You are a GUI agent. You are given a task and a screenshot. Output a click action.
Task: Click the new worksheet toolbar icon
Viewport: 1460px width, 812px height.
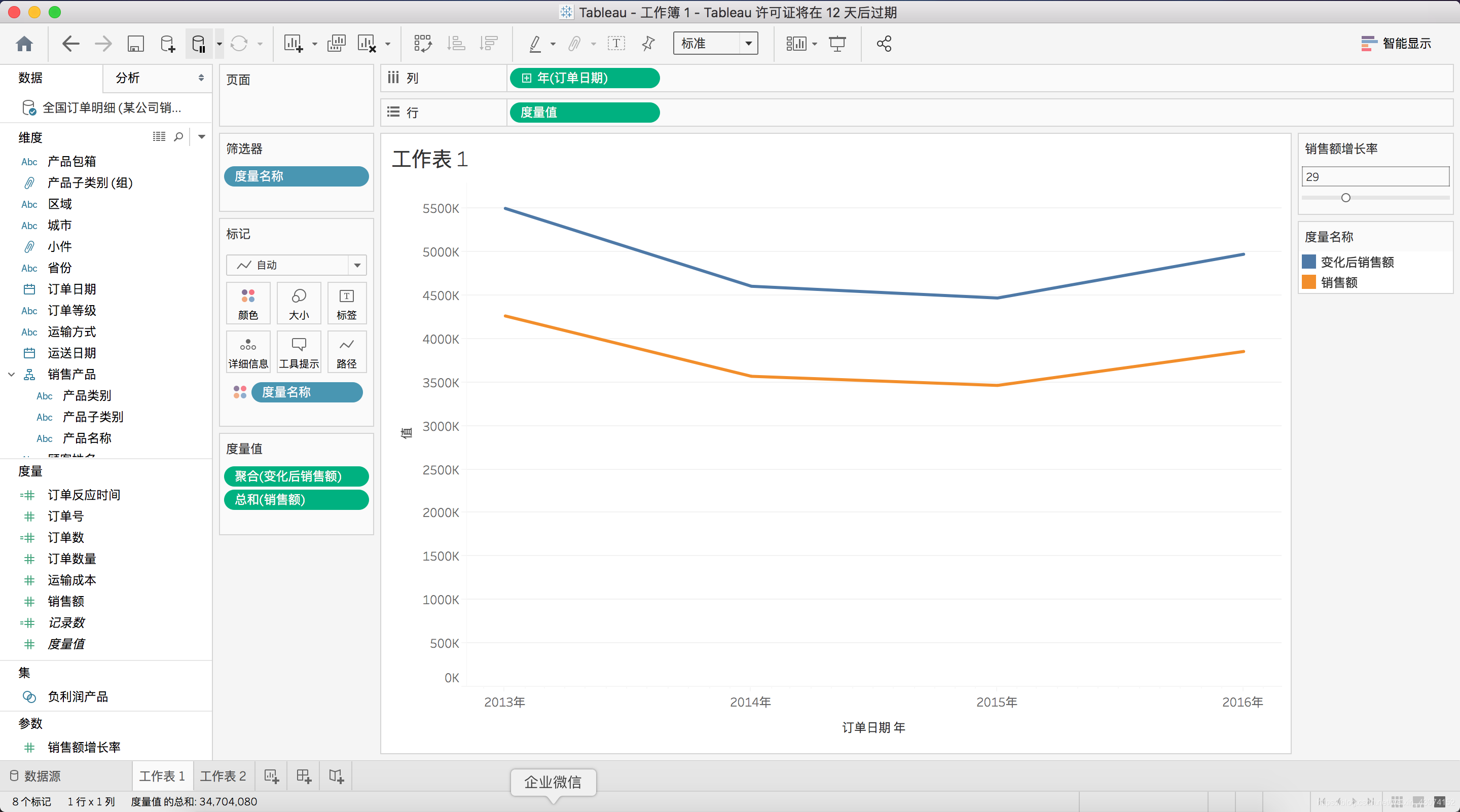293,44
